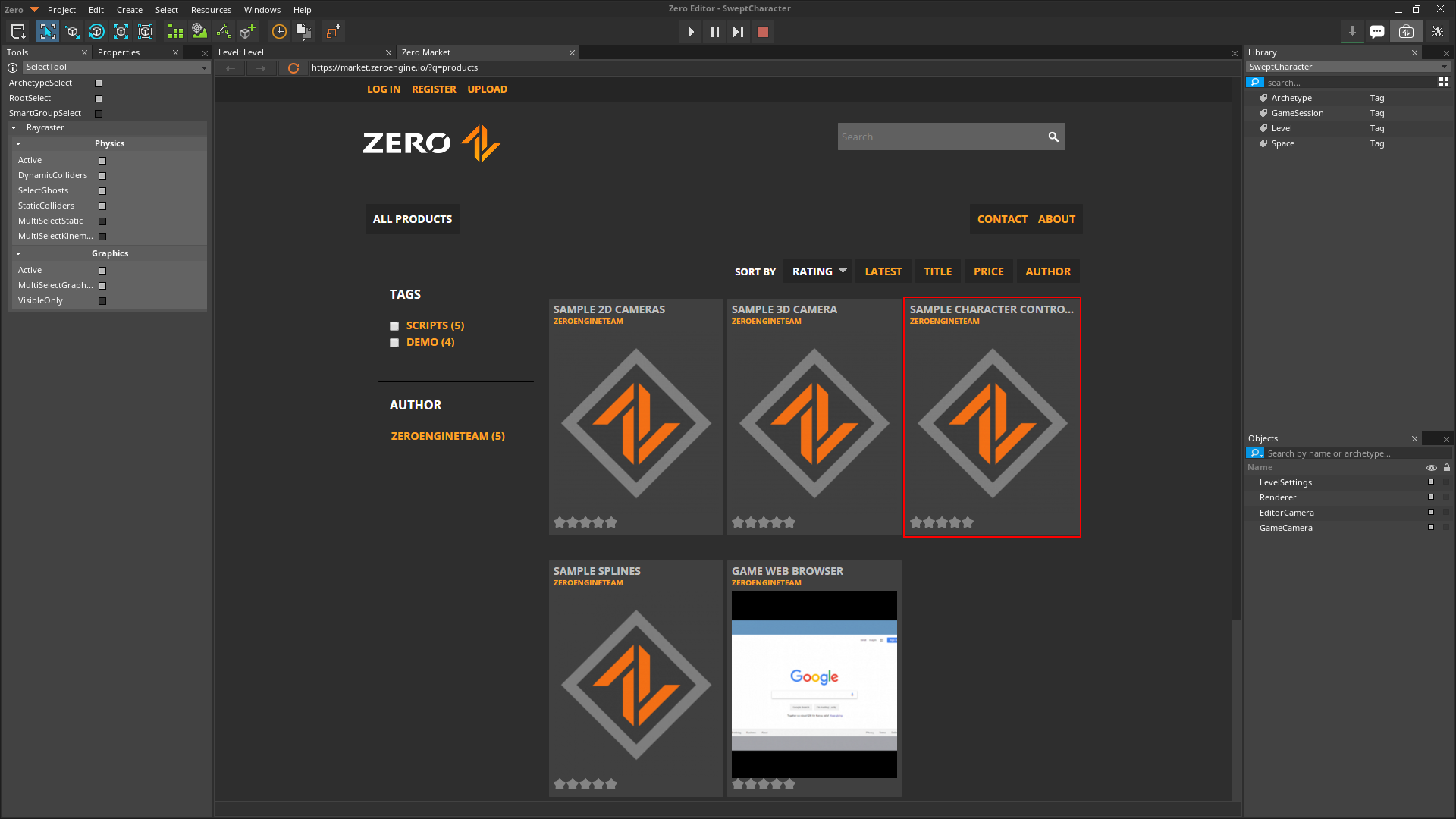Check the SCRIPTS (5) tag filter

[394, 326]
